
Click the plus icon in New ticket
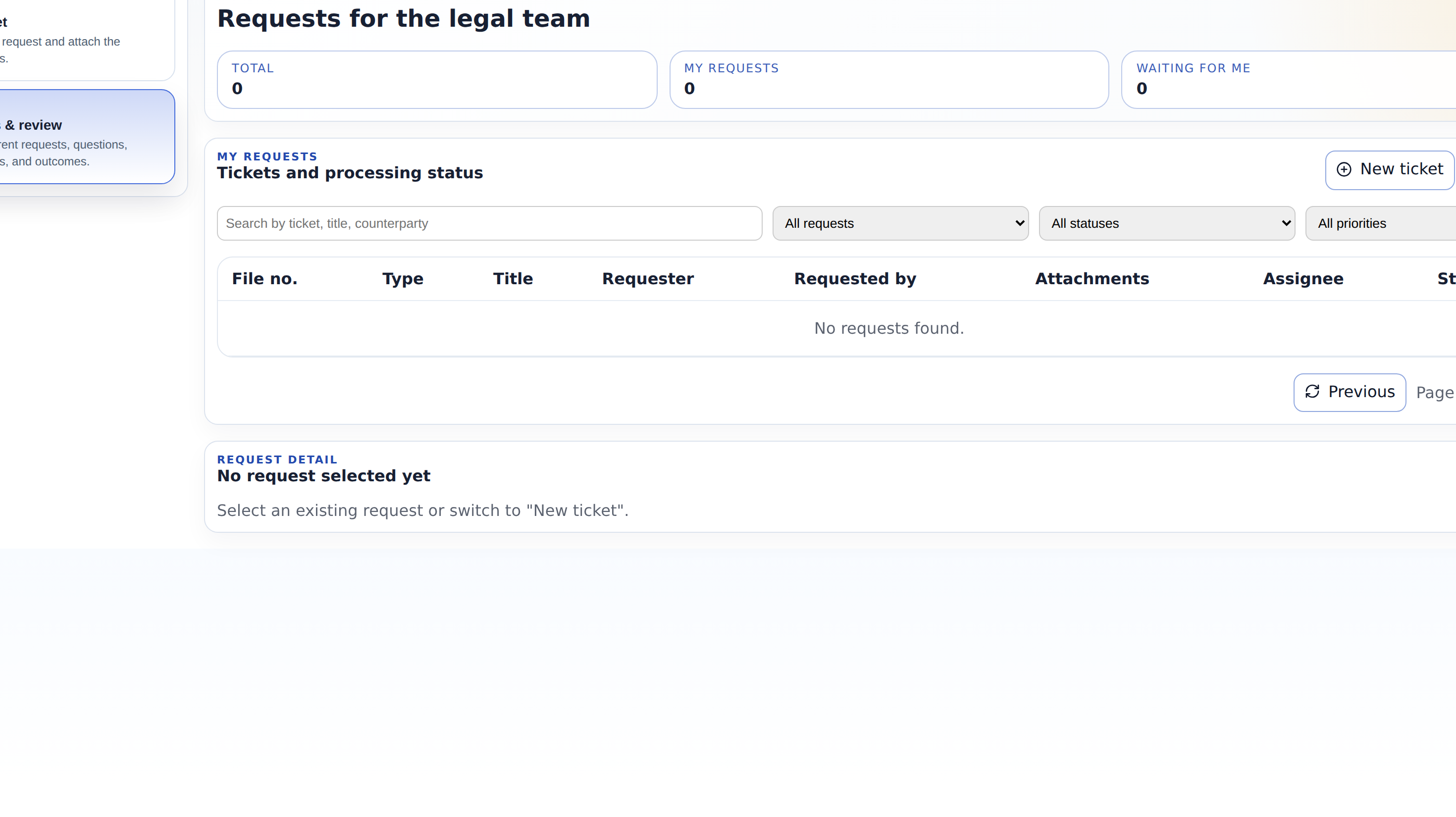coord(1344,169)
